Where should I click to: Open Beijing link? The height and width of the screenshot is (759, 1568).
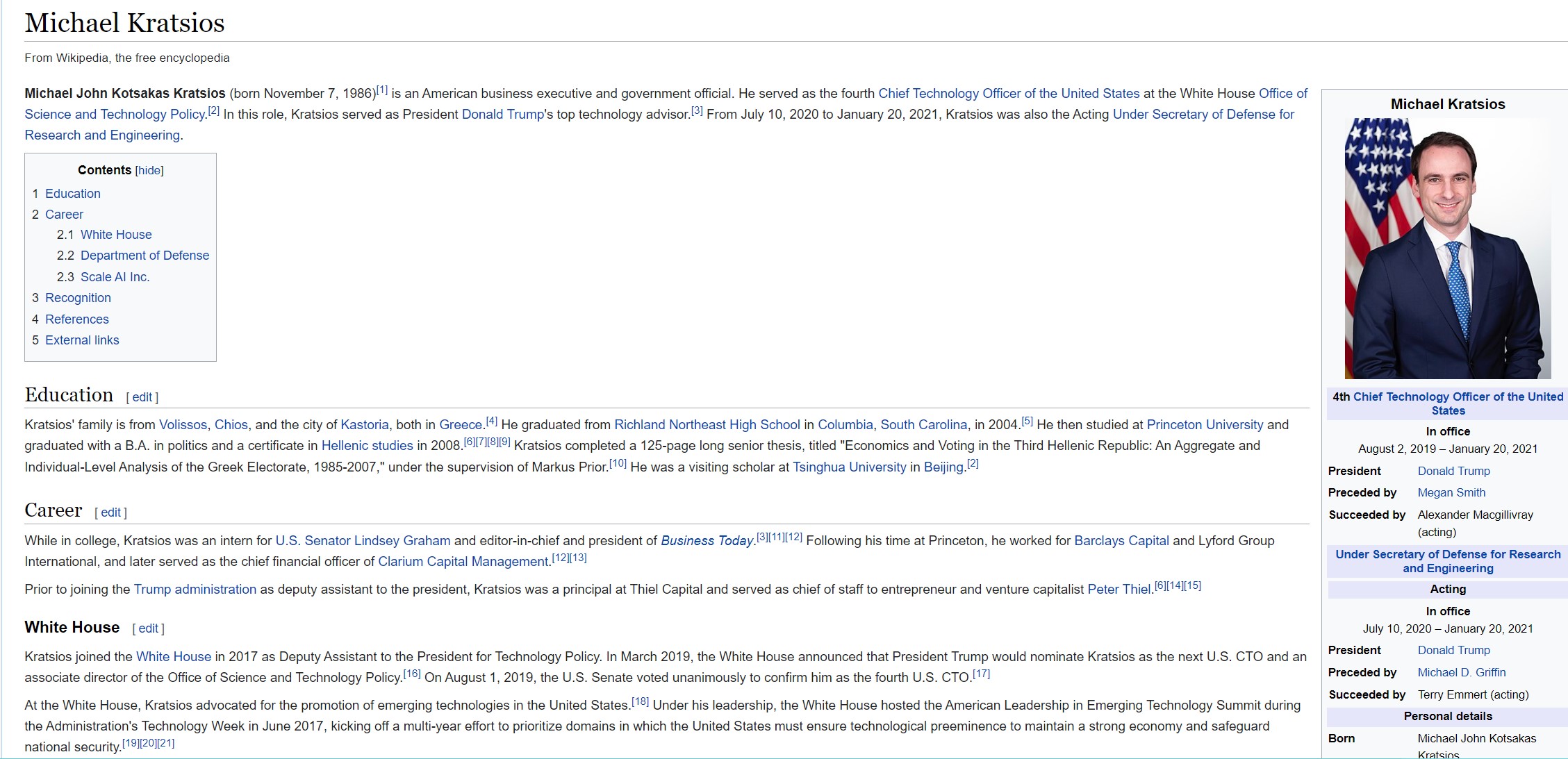(x=943, y=467)
